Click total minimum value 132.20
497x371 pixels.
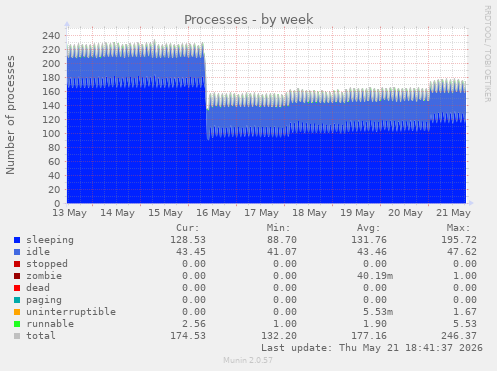(279, 336)
